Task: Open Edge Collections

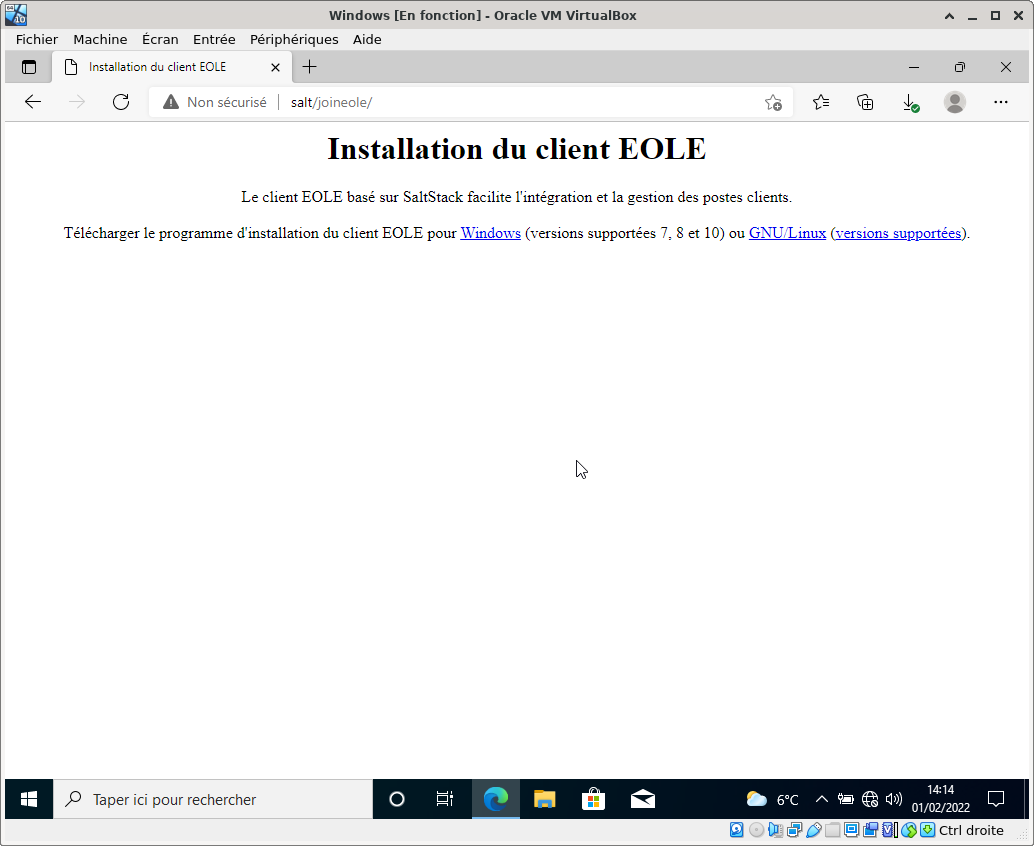Action: click(x=865, y=102)
